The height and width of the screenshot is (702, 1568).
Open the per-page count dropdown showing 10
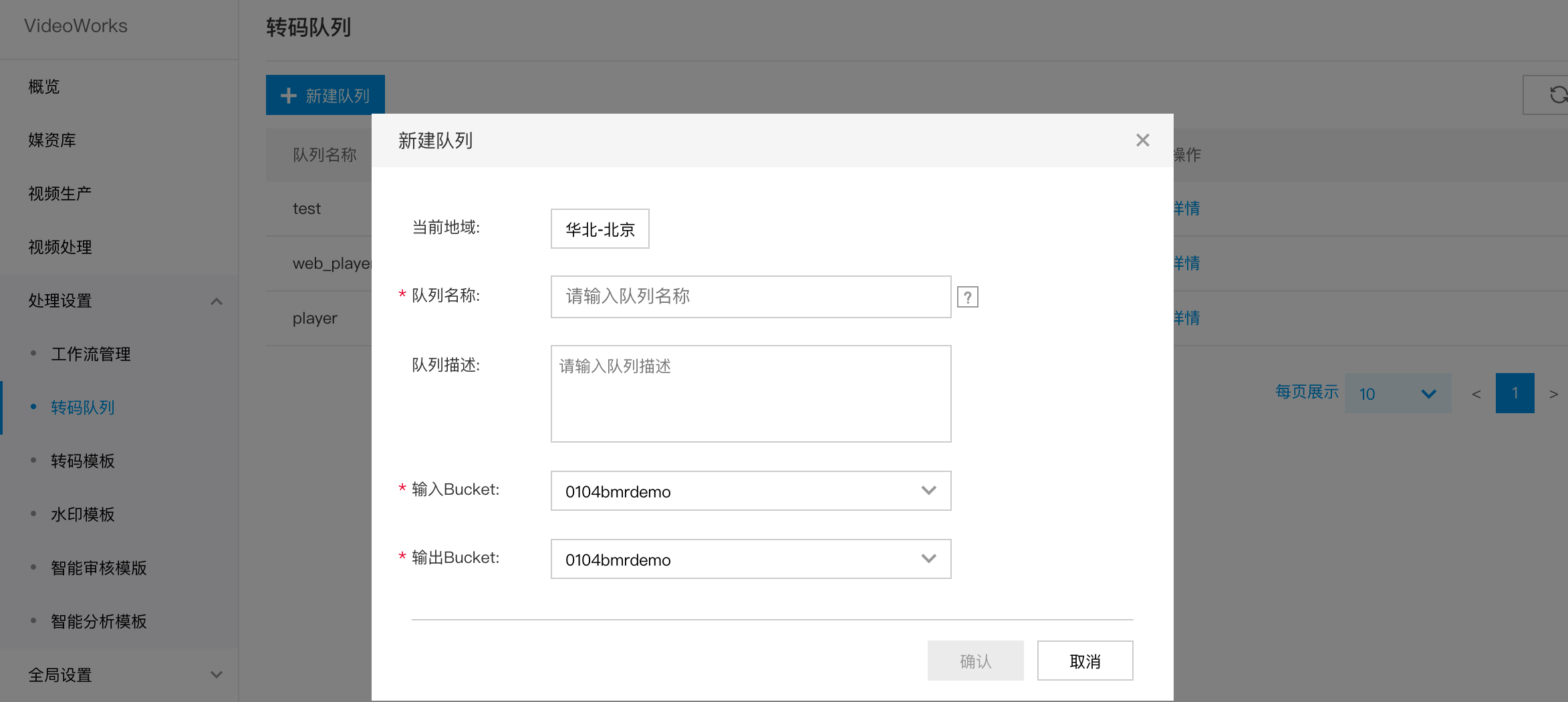coord(1398,393)
